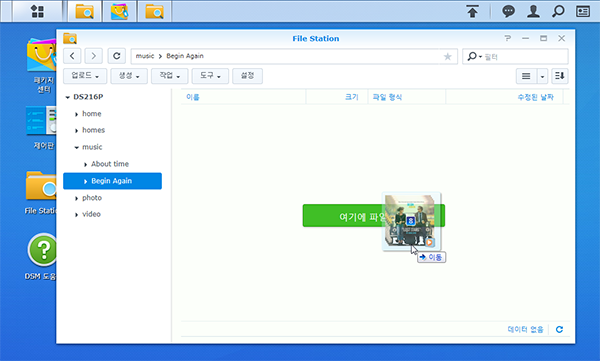Sort by 수정된 날짜 column header
This screenshot has width=600, height=361.
(505, 97)
